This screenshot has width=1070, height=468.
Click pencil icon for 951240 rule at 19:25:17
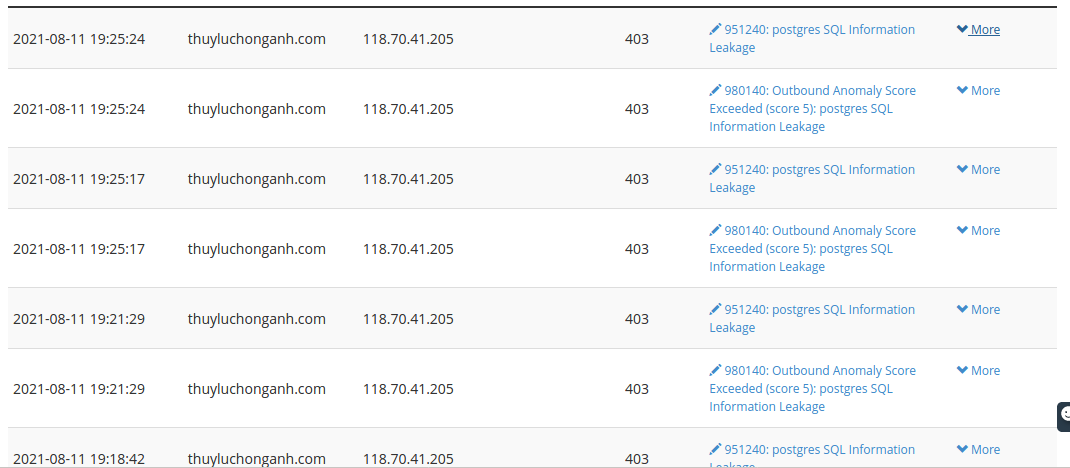pos(714,169)
